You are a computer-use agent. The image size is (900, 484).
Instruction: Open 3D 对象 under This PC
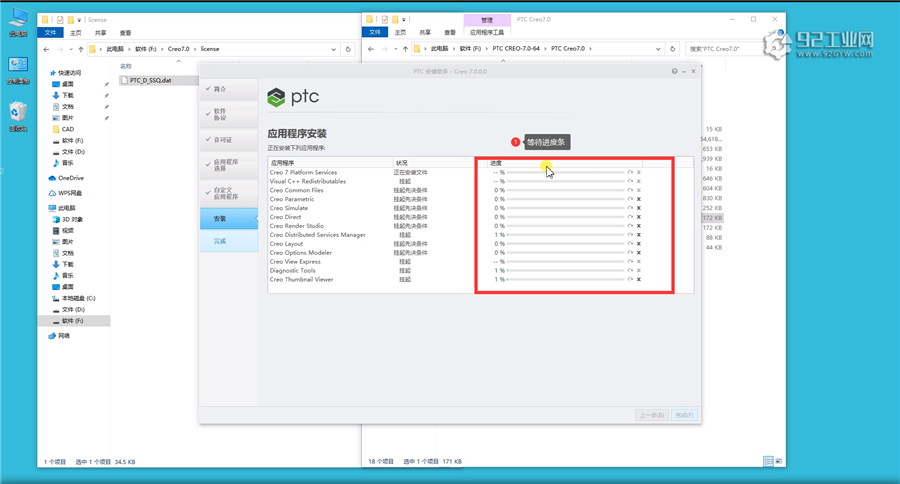click(x=68, y=219)
